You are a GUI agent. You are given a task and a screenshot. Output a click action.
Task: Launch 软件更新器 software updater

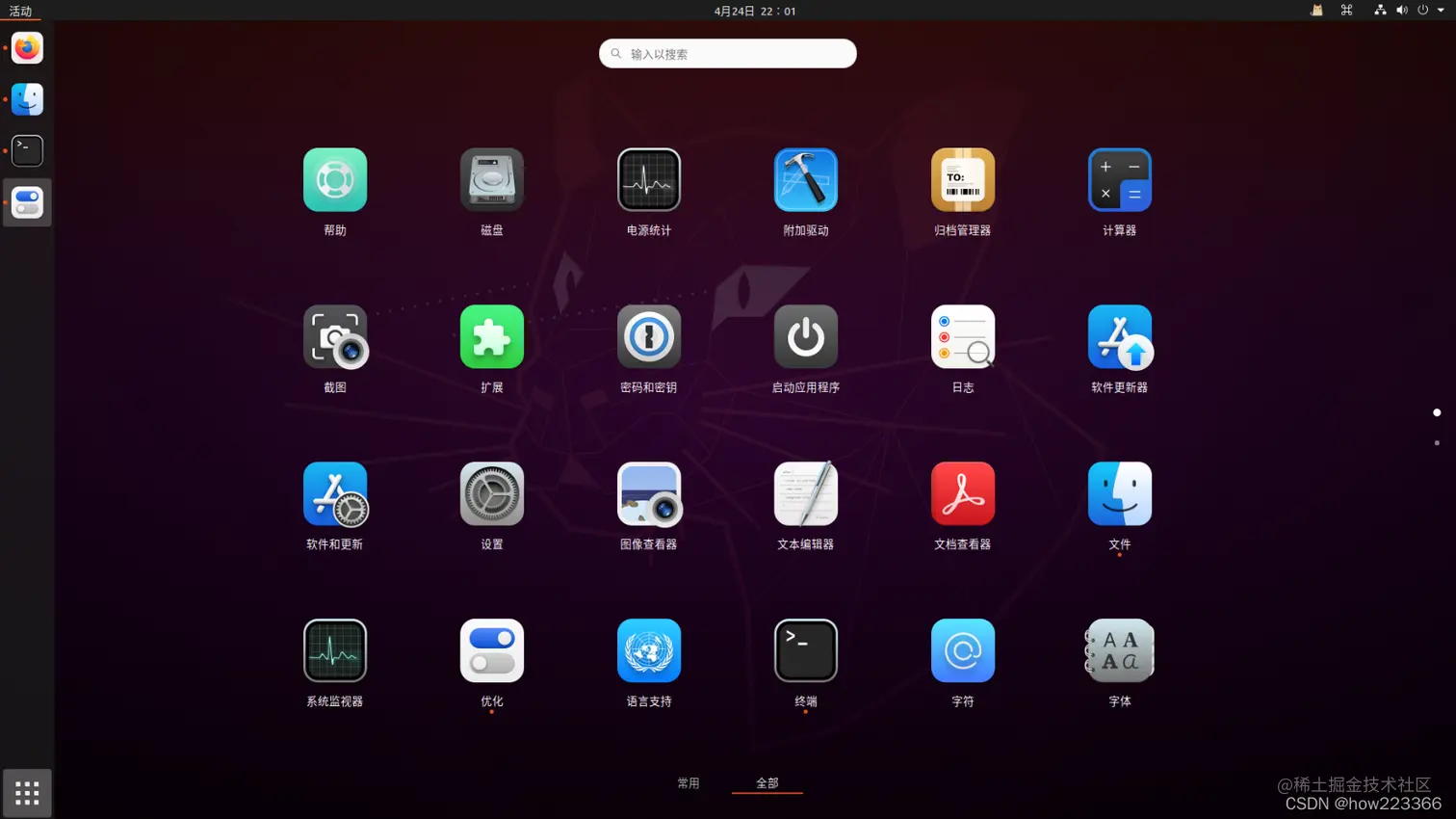click(x=1120, y=337)
